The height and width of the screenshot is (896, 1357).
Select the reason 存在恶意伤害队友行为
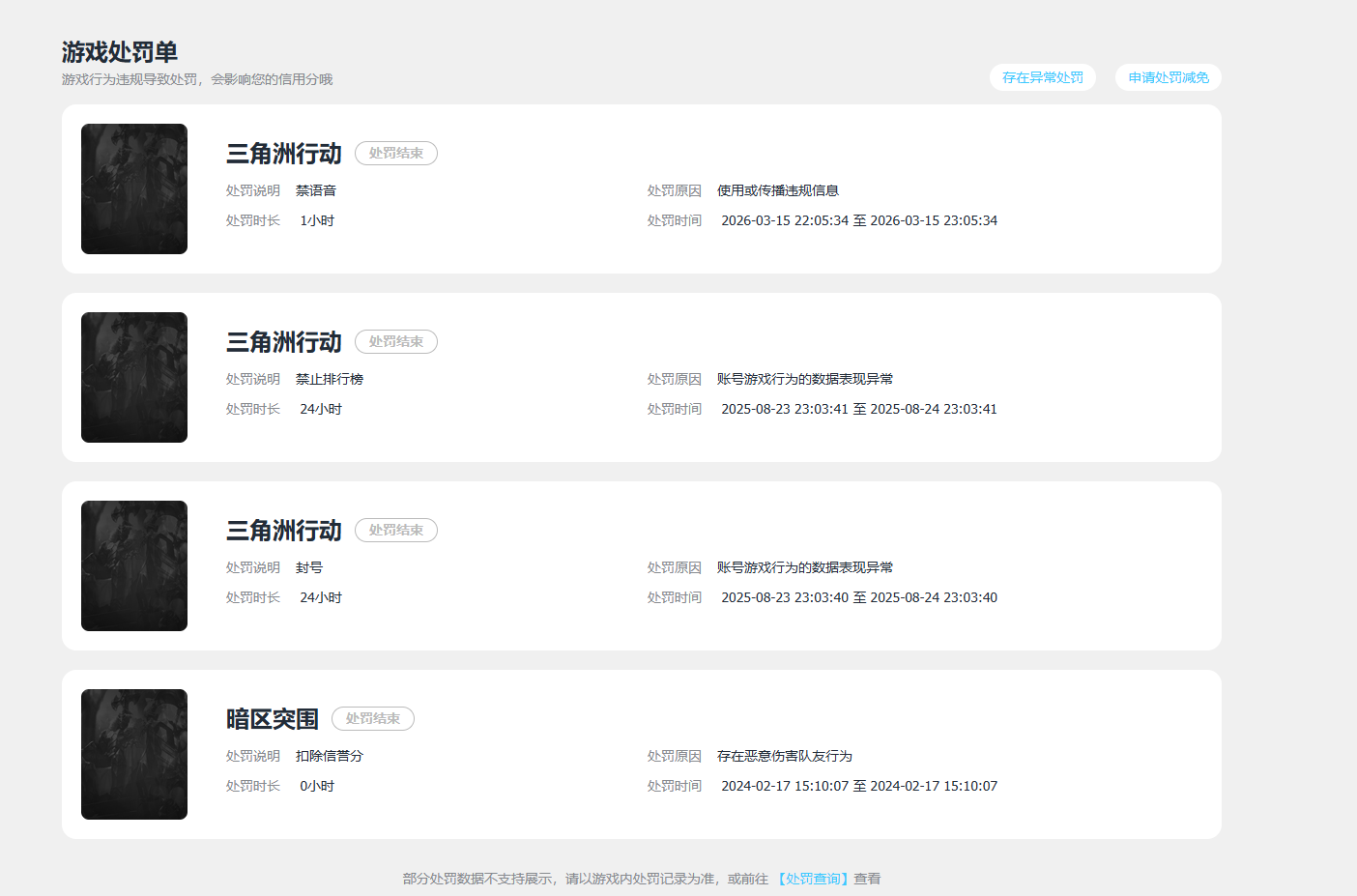(785, 756)
